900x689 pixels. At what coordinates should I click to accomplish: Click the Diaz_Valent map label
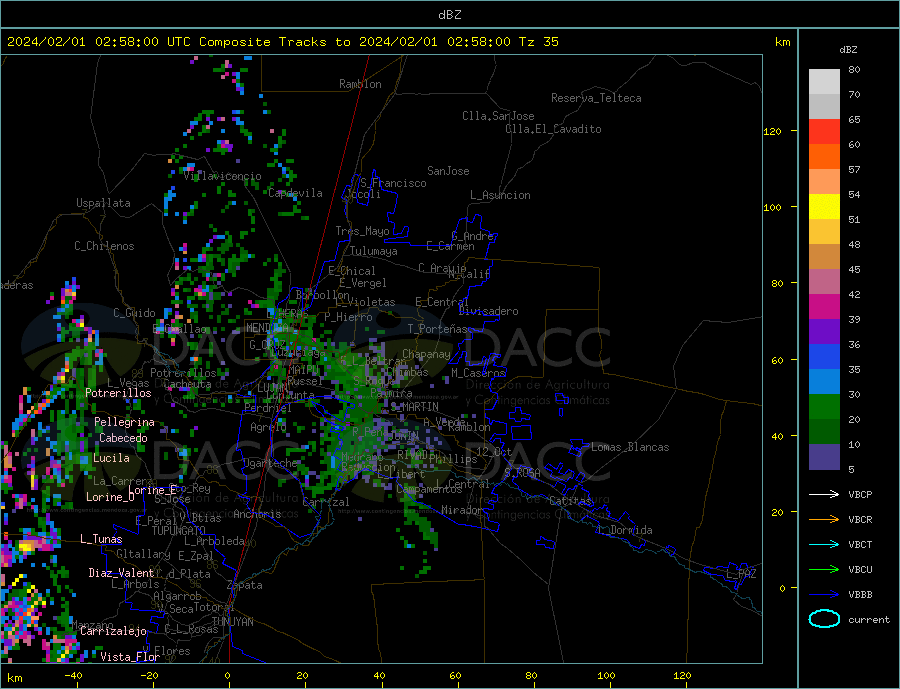[x=121, y=573]
